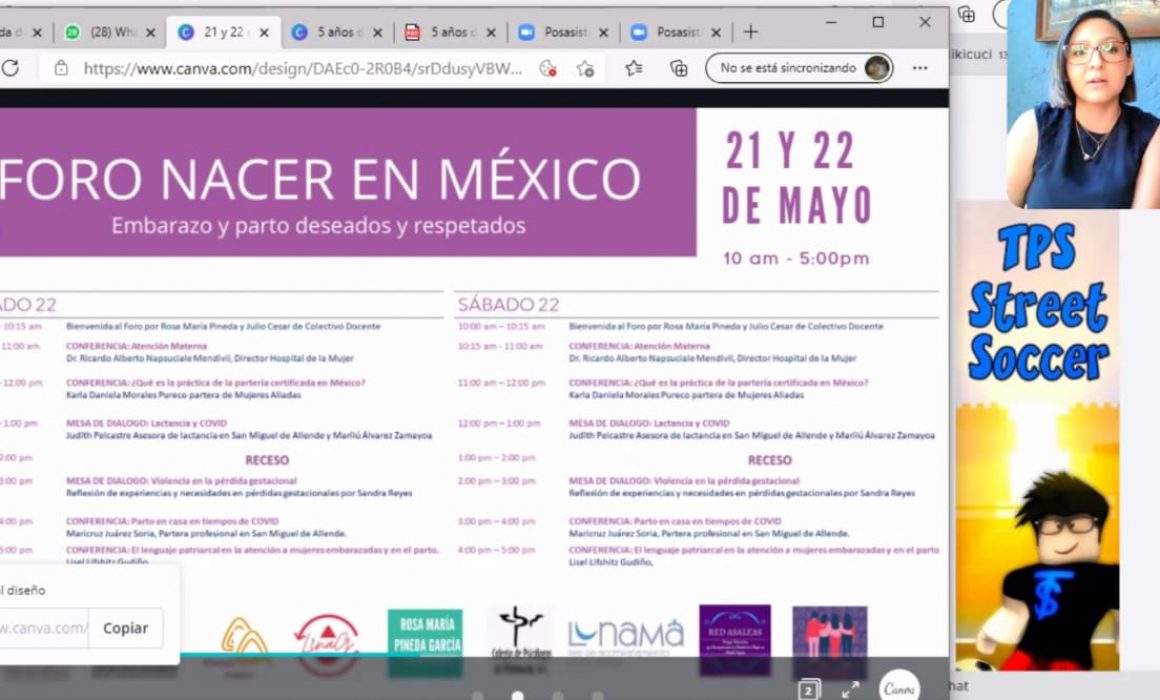The height and width of the screenshot is (700, 1160).
Task: Reload the page with the refresh icon
Action: [10, 68]
